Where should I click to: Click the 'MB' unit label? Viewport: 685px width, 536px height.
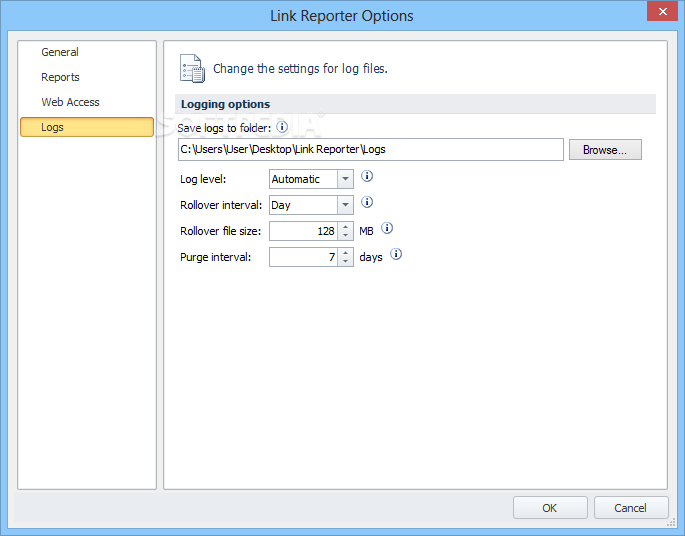(366, 231)
